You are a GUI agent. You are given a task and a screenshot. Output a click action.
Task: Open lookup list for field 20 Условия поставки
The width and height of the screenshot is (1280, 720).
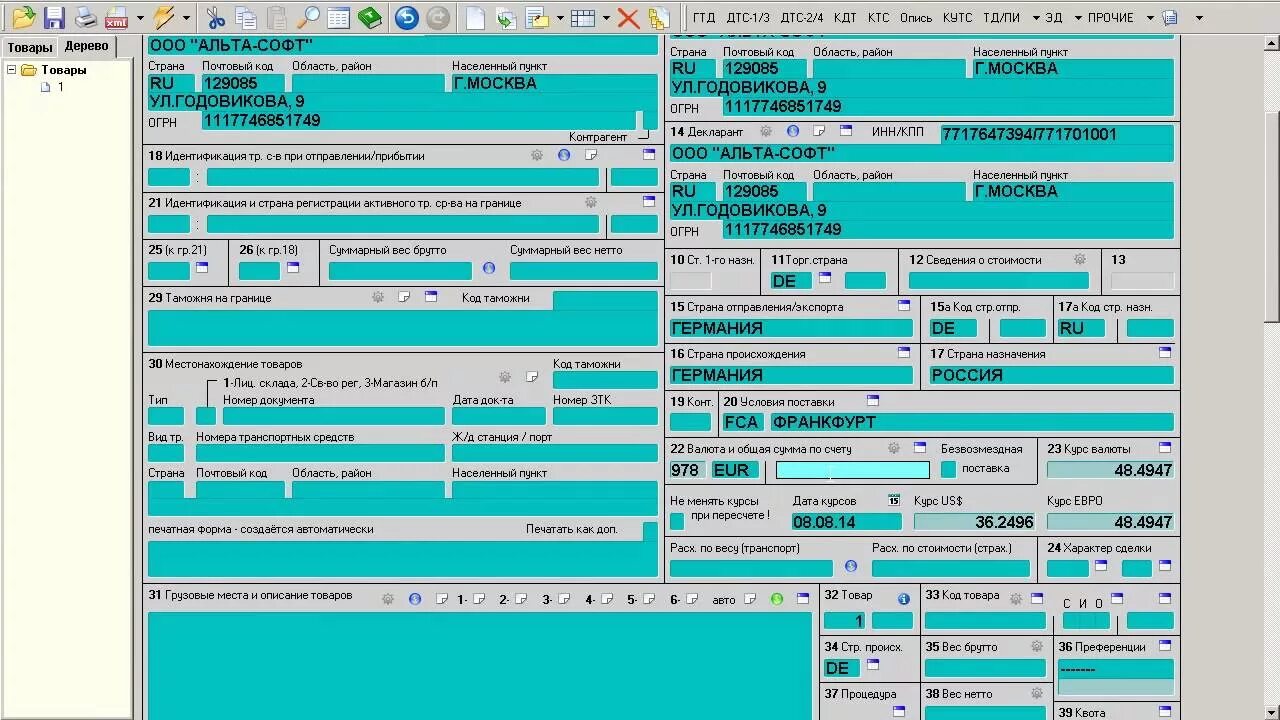[x=872, y=400]
